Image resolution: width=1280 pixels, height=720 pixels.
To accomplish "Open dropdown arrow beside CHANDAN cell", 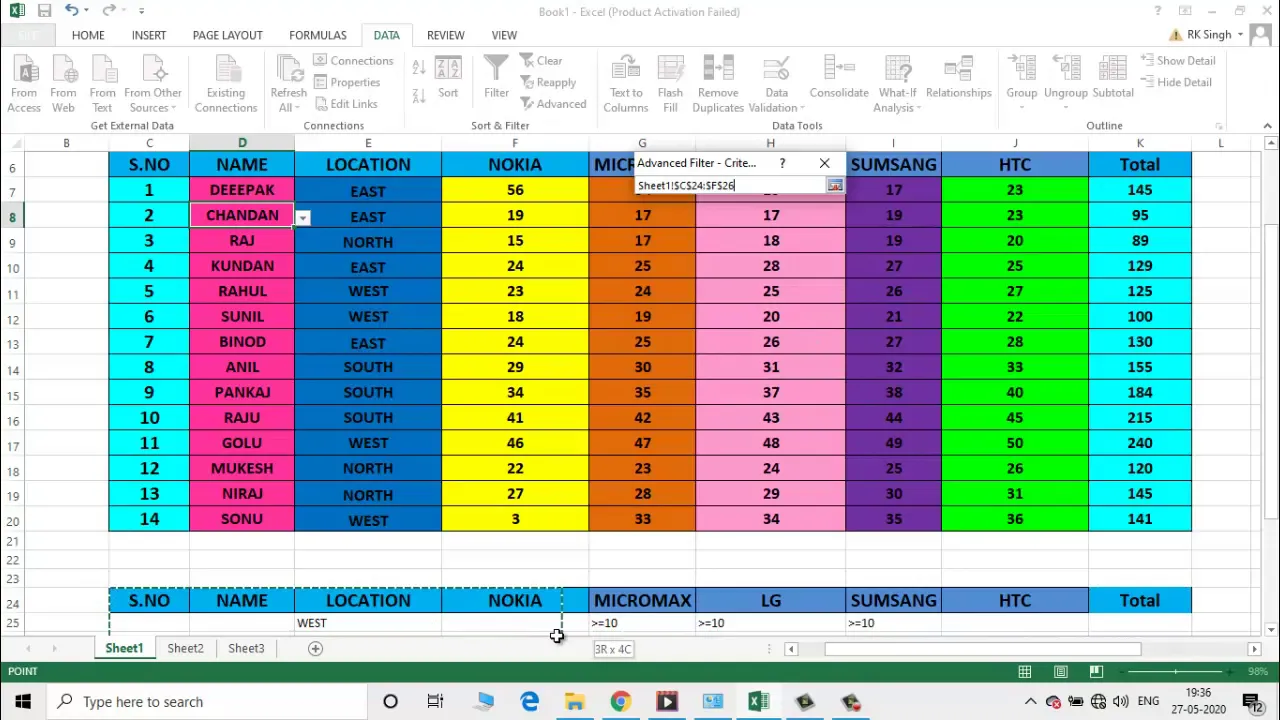I will pyautogui.click(x=303, y=218).
